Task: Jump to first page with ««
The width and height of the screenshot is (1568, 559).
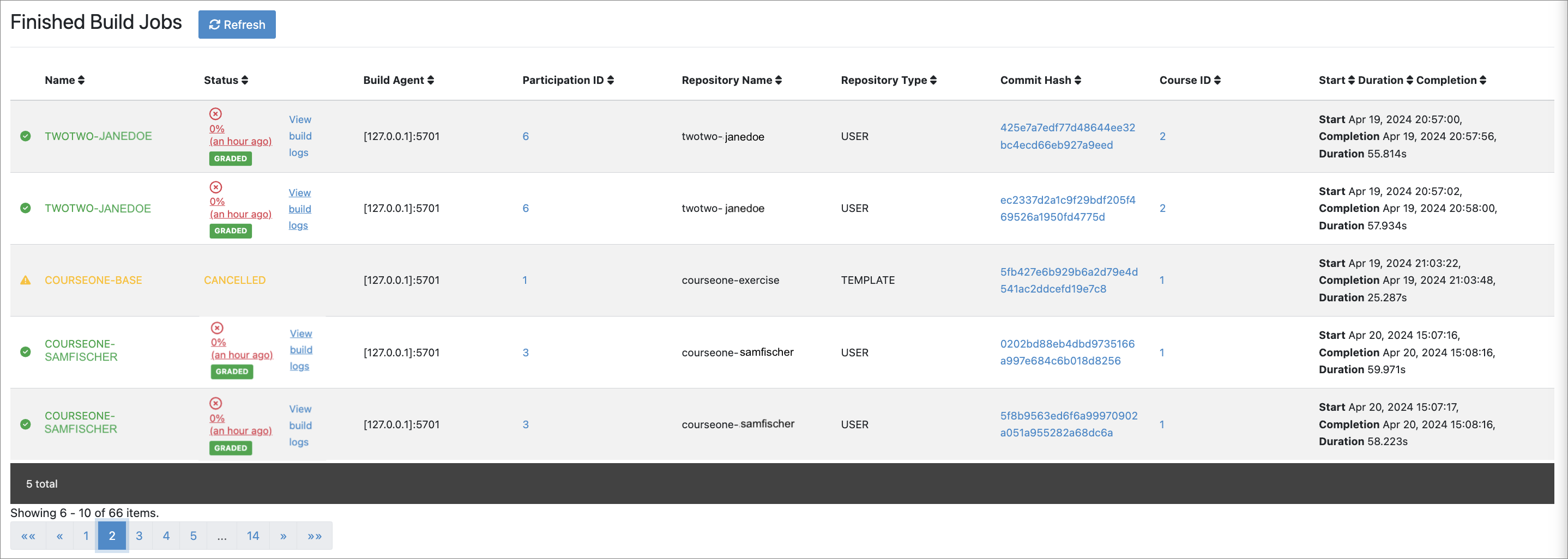Action: [x=28, y=536]
